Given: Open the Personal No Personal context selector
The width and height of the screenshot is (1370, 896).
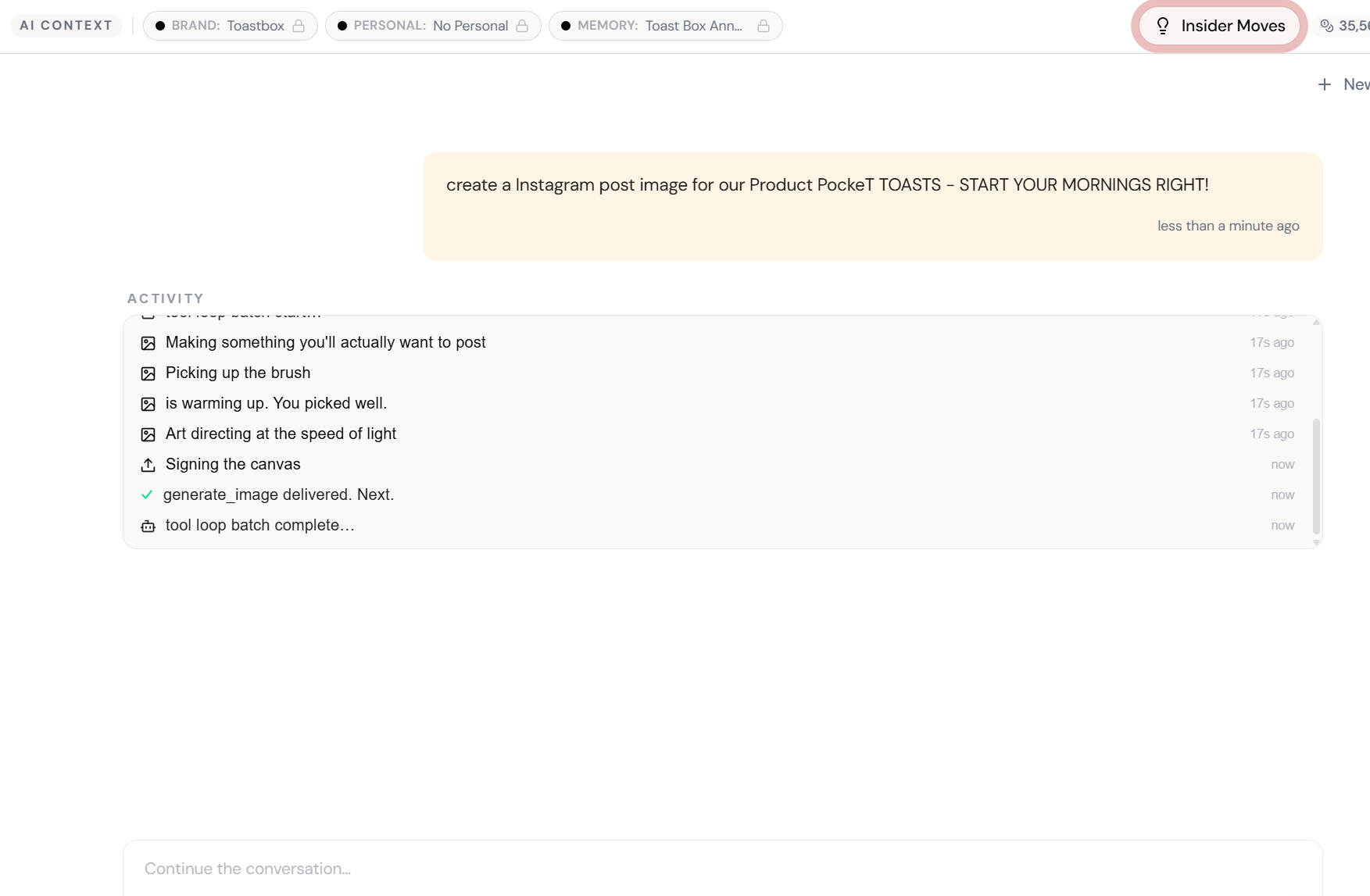Looking at the screenshot, I should (x=431, y=26).
